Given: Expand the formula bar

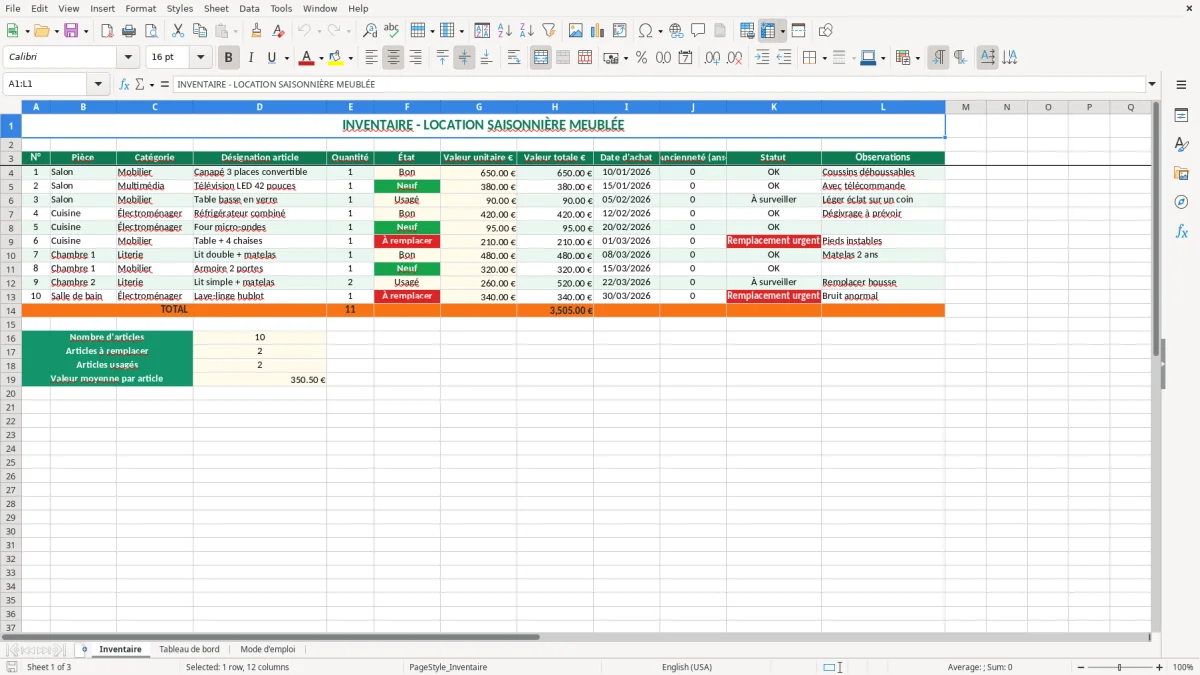Looking at the screenshot, I should pos(1152,84).
